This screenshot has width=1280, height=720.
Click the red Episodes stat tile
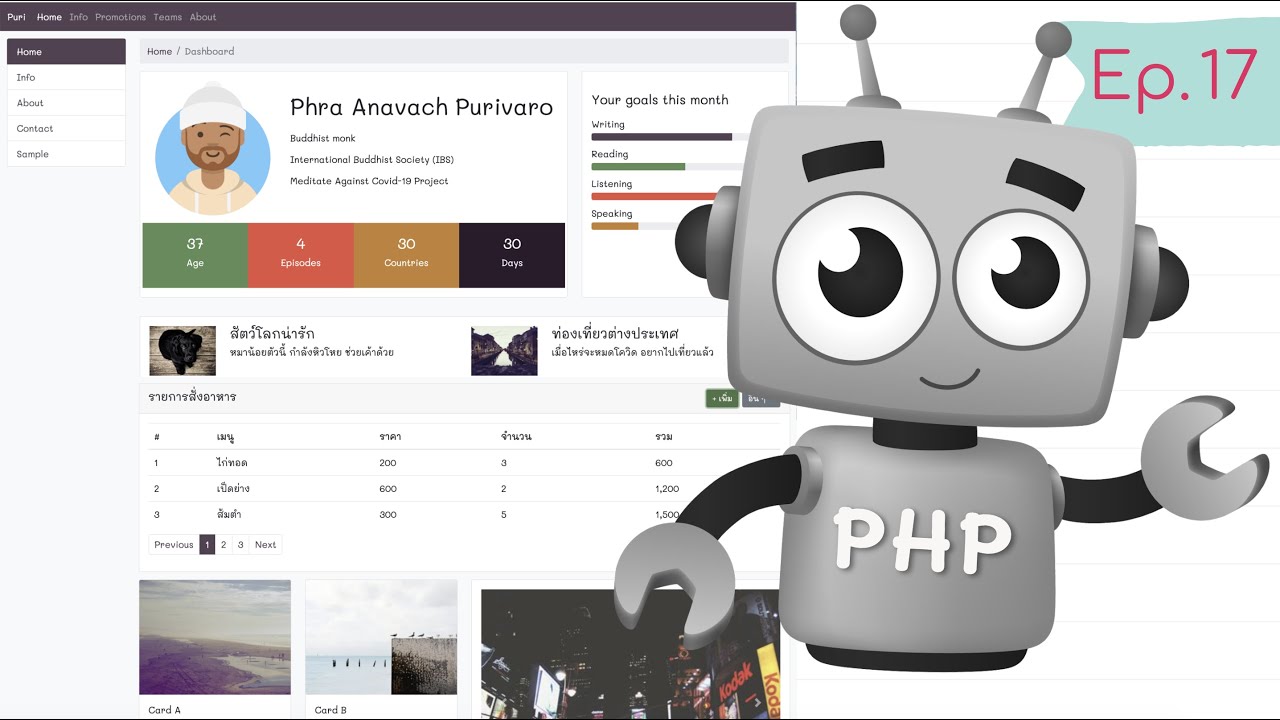(300, 255)
